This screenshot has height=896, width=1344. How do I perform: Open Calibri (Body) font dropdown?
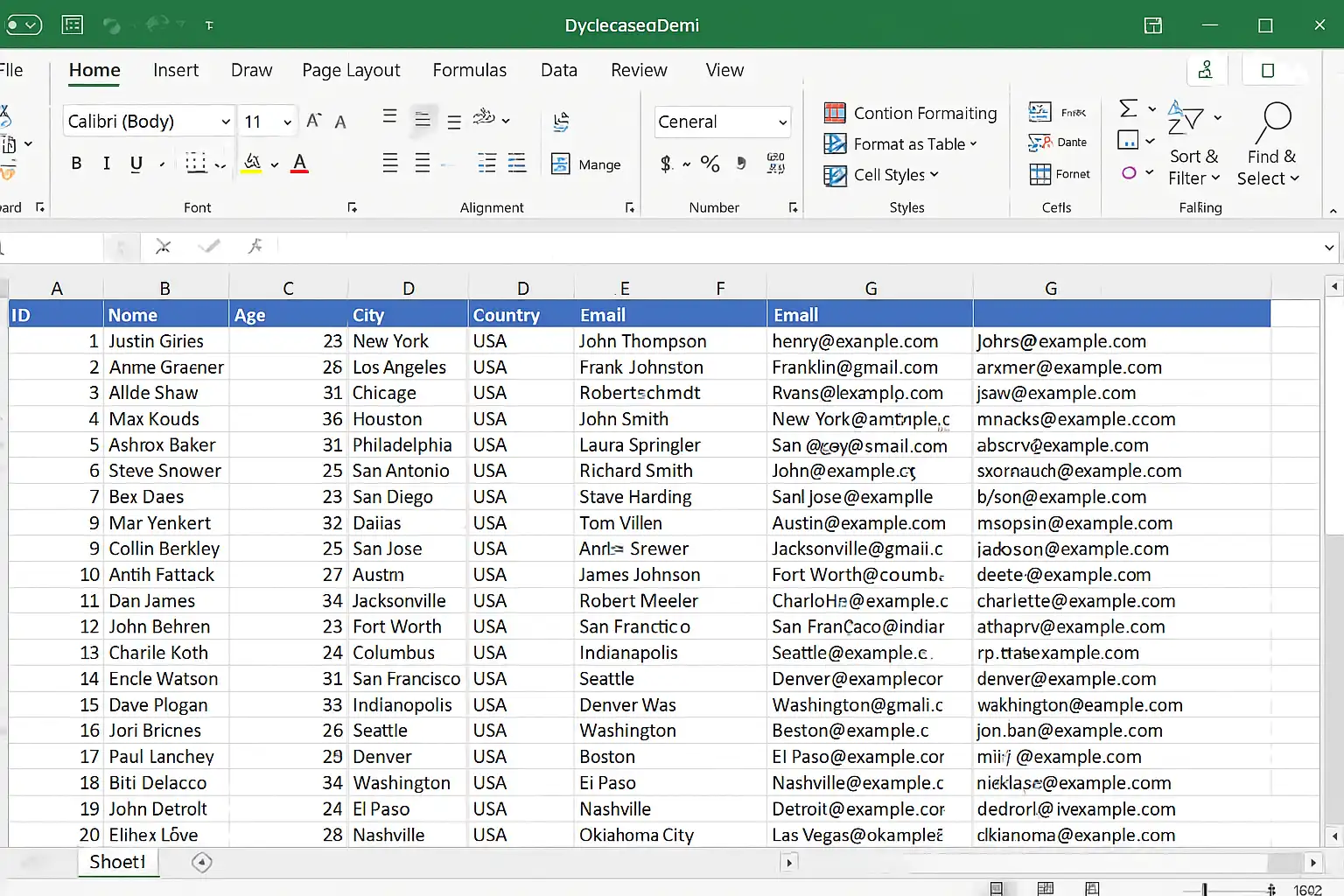pos(149,121)
